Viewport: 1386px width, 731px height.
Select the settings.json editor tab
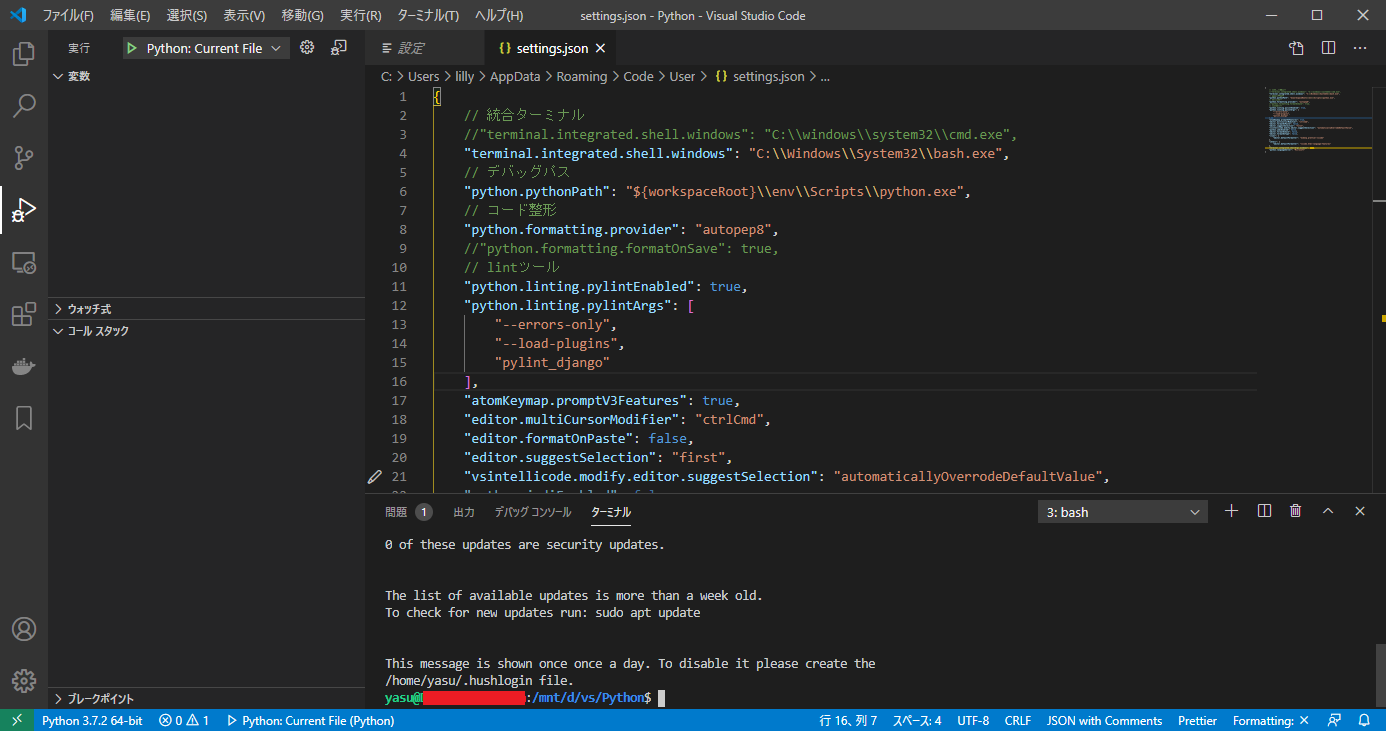click(x=552, y=48)
